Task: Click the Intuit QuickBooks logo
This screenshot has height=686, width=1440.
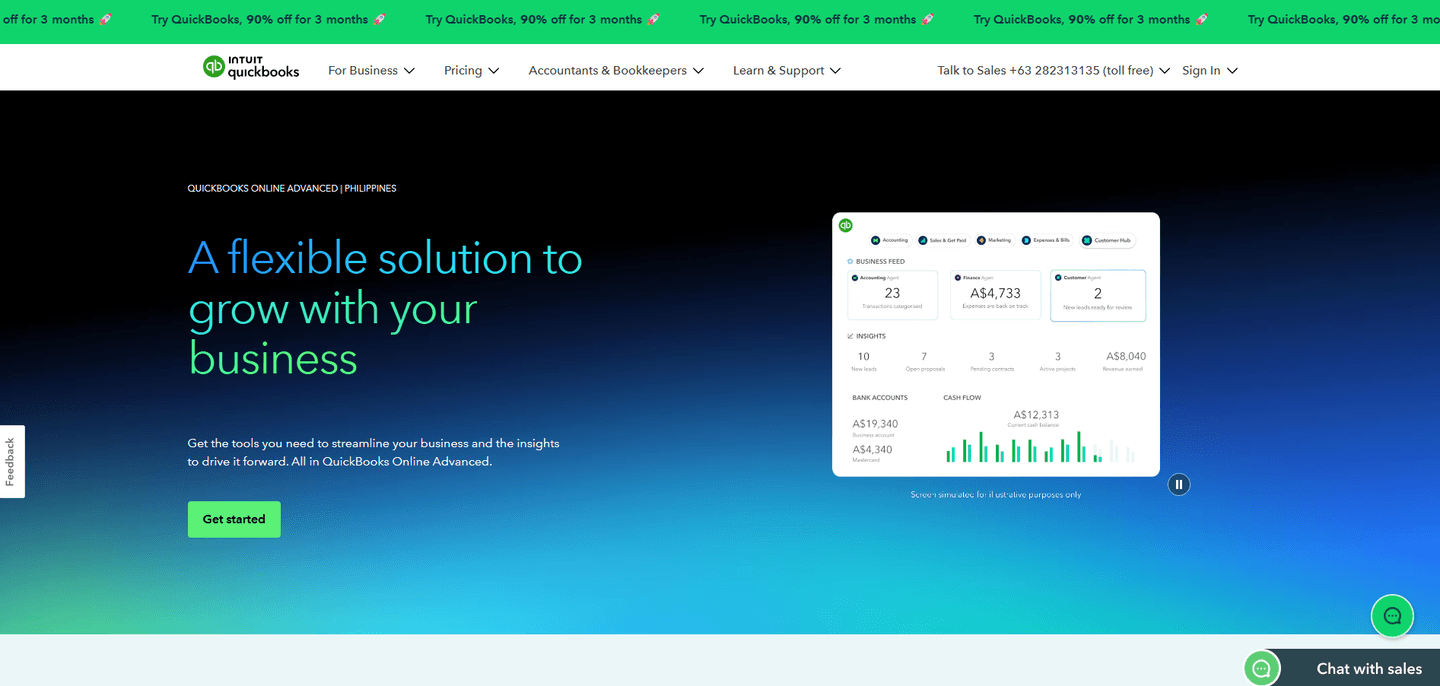Action: coord(251,68)
